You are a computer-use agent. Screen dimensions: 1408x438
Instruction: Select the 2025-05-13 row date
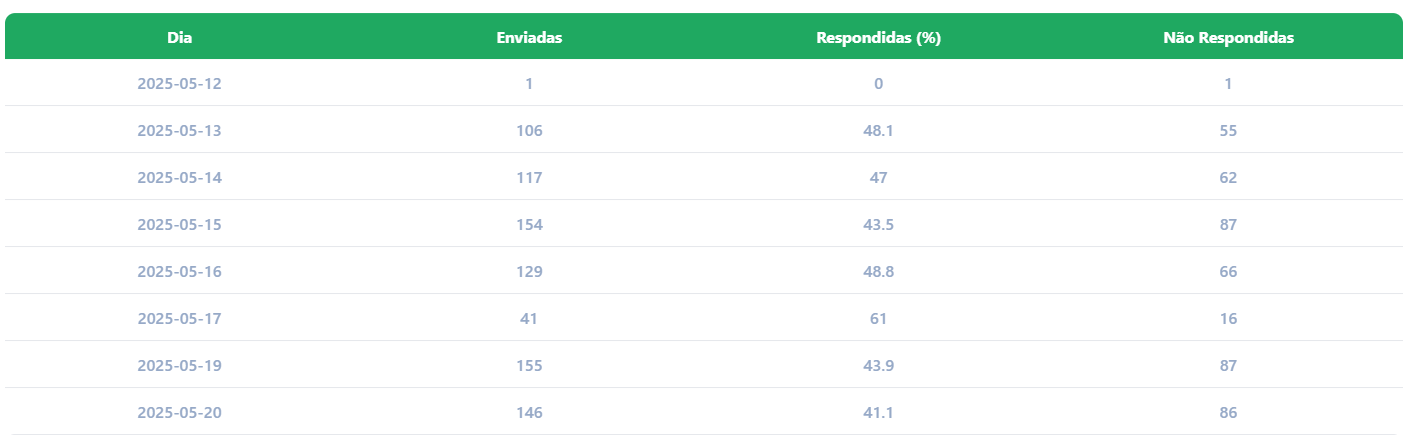[x=179, y=131]
